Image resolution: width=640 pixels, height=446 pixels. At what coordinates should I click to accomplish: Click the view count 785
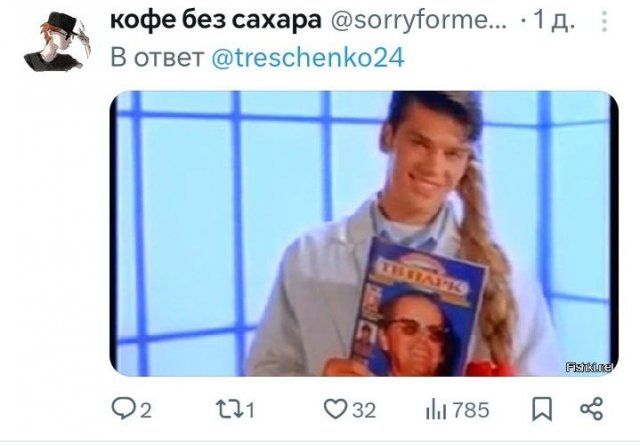(471, 410)
